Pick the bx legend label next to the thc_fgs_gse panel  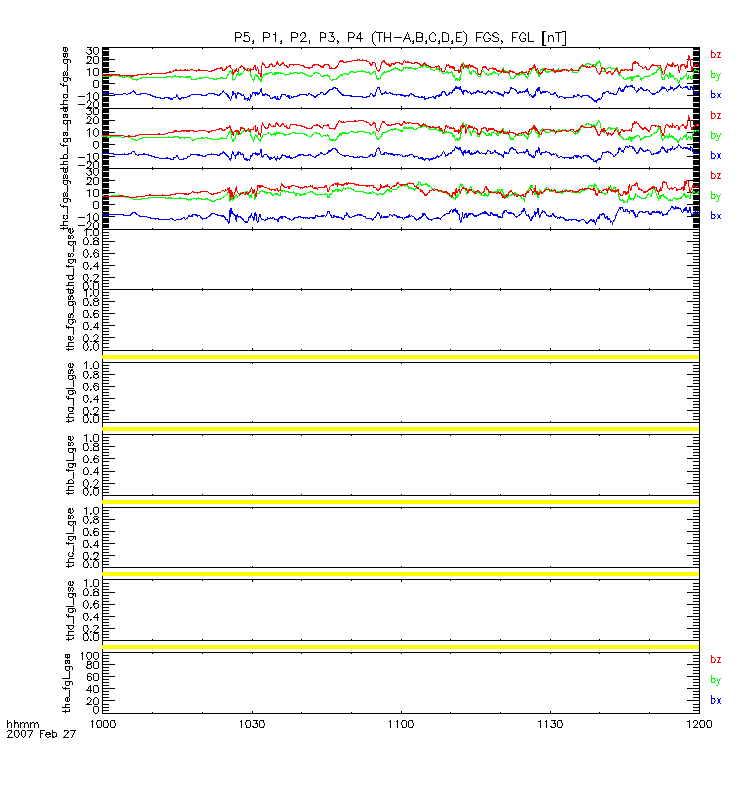(715, 216)
